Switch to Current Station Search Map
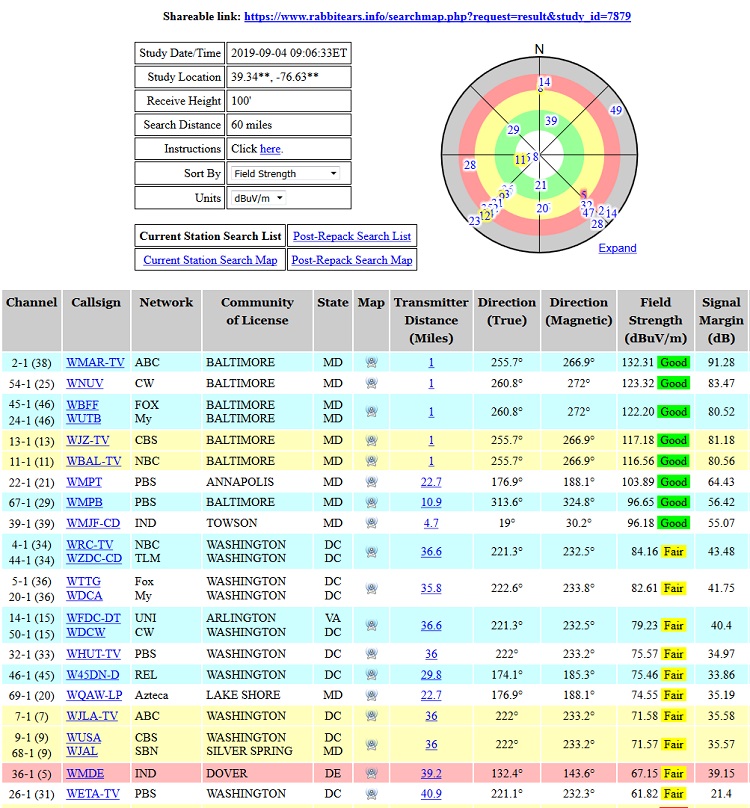Viewport: 750px width, 808px height. [210, 260]
